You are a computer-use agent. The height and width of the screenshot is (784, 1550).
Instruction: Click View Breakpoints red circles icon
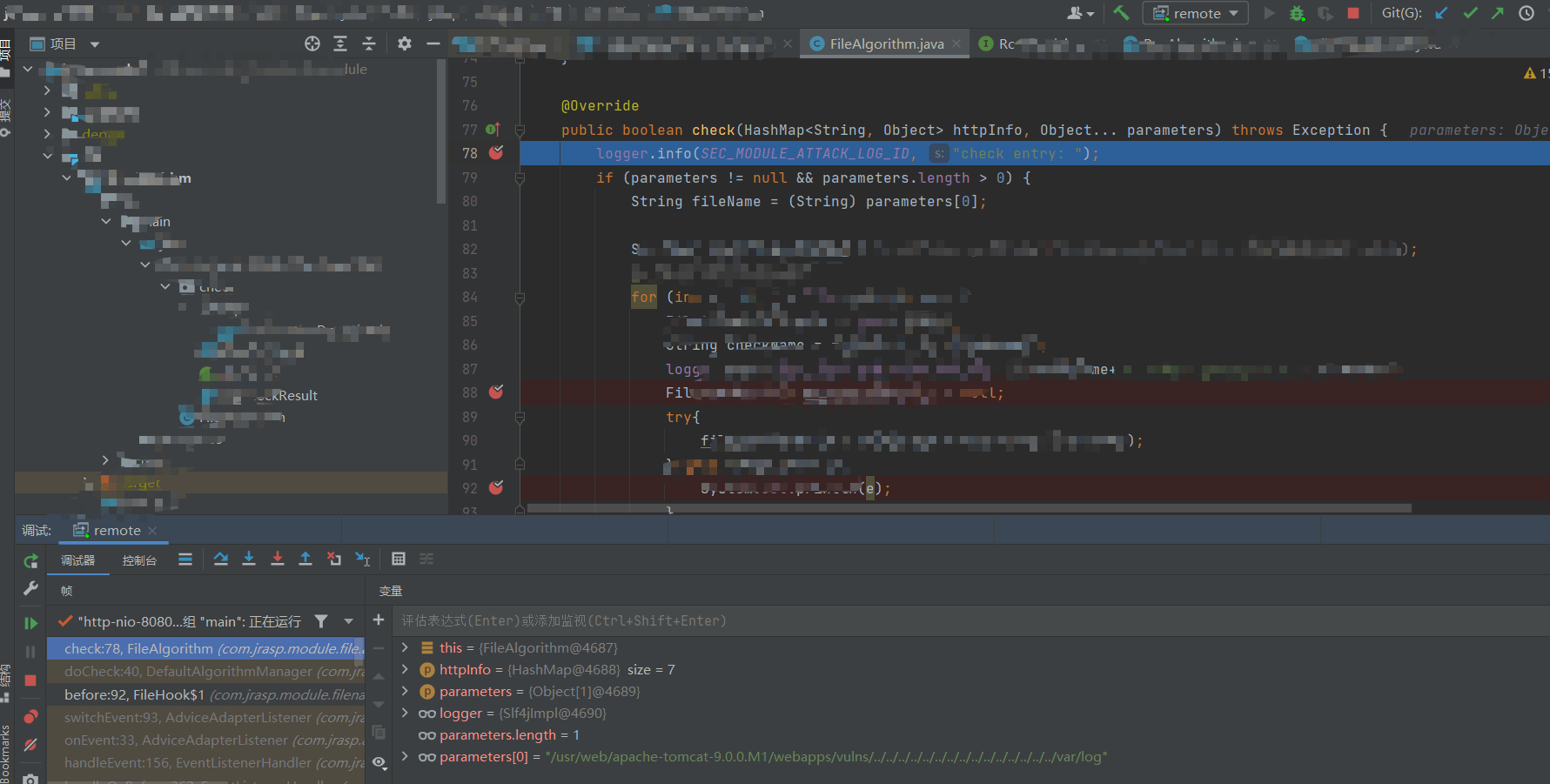(x=30, y=717)
